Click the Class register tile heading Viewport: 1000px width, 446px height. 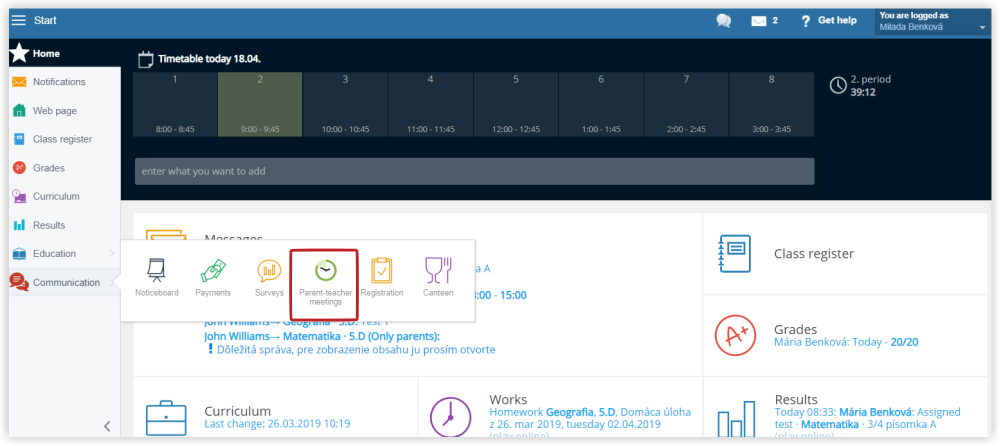814,254
